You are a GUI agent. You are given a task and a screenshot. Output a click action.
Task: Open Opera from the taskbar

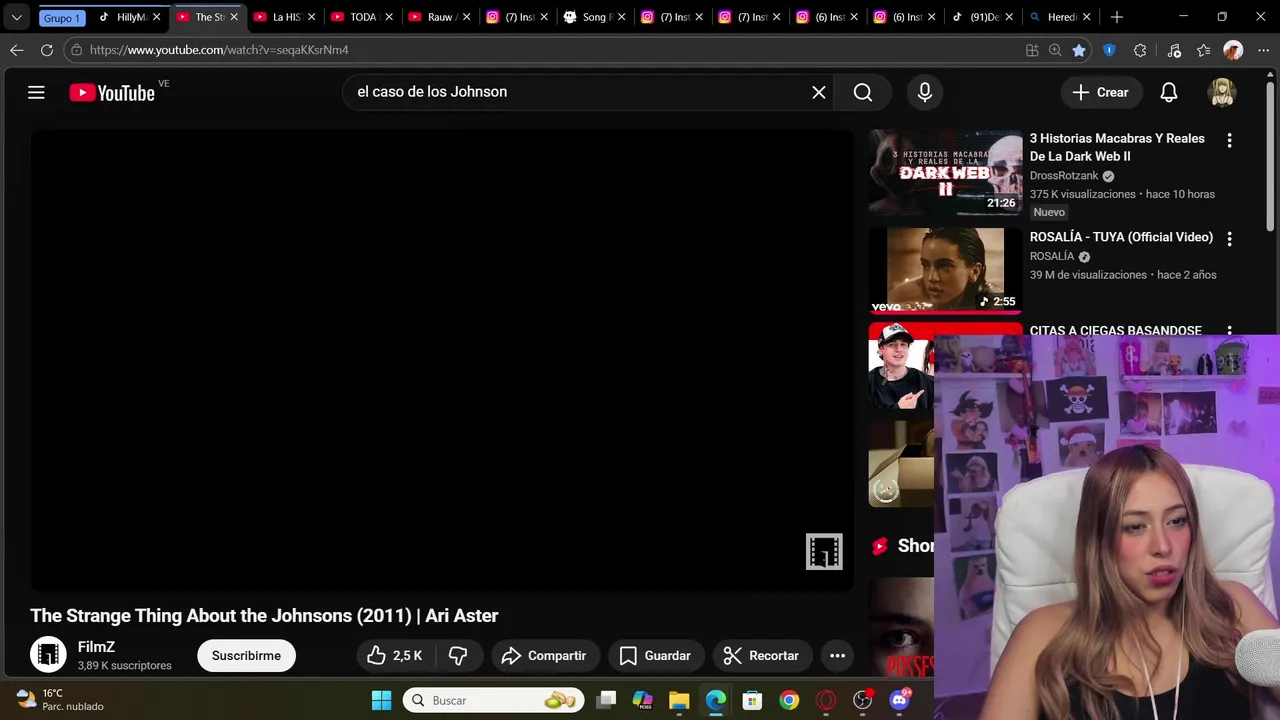[x=826, y=700]
